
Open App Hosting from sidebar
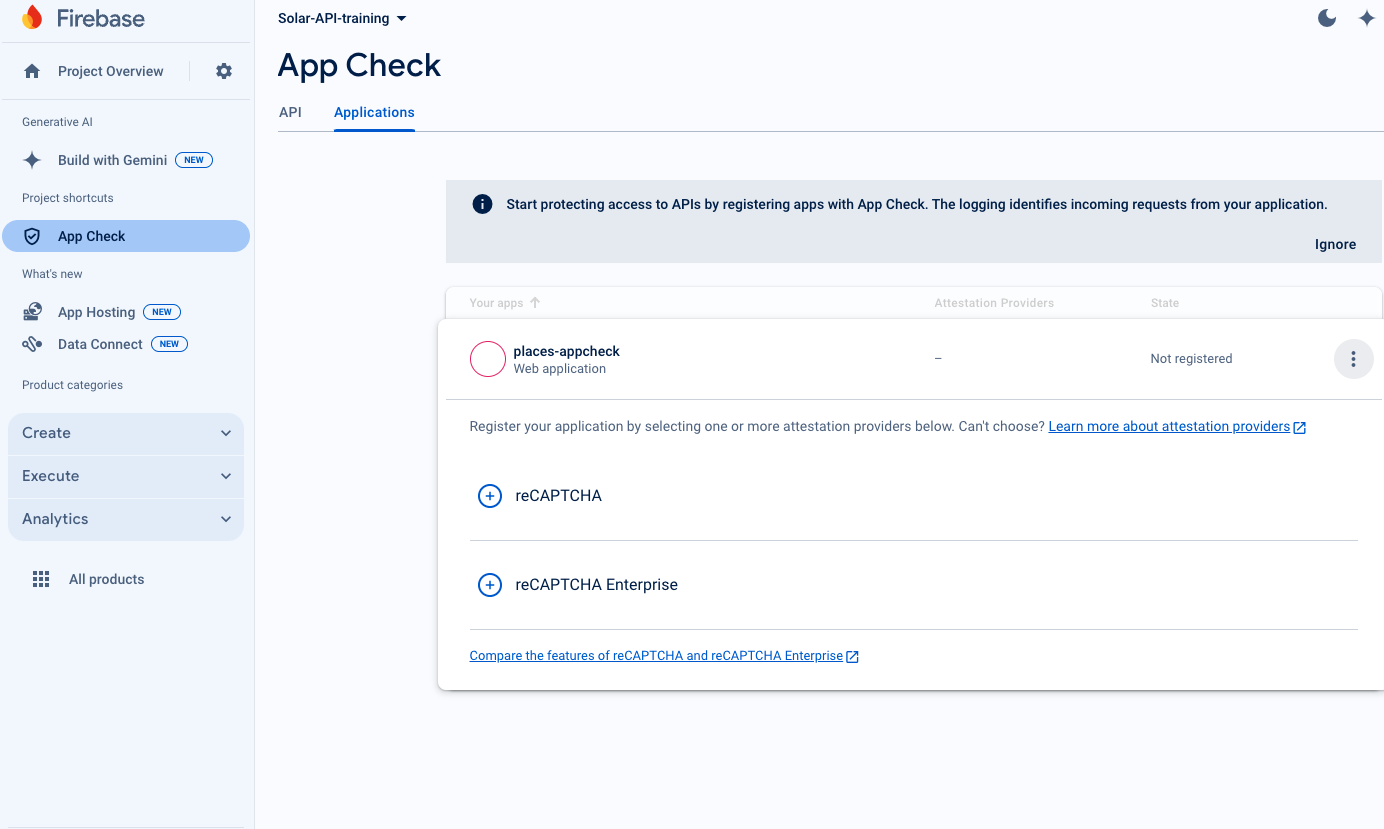96,312
